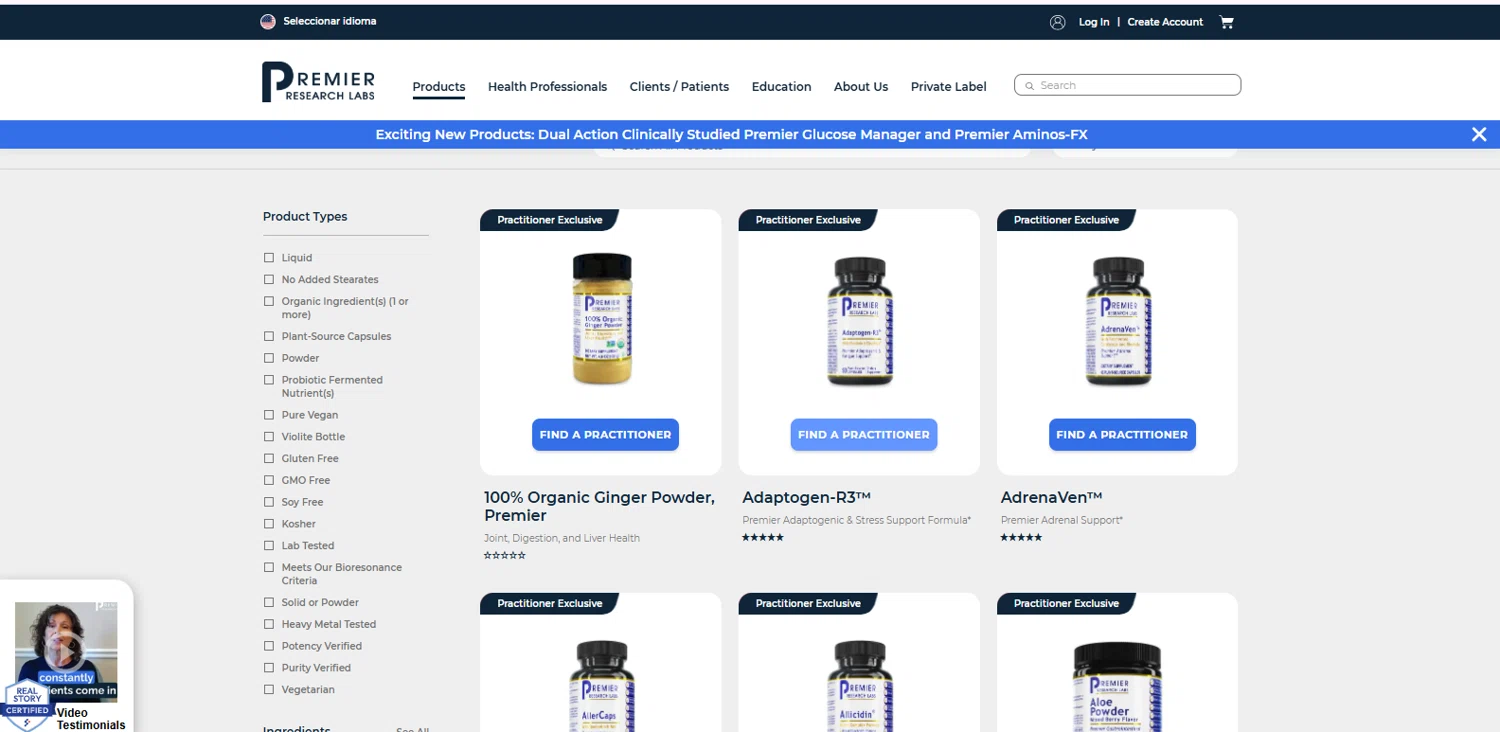The width and height of the screenshot is (1500, 732).
Task: Check the GMO Free filter
Action: 268,481
